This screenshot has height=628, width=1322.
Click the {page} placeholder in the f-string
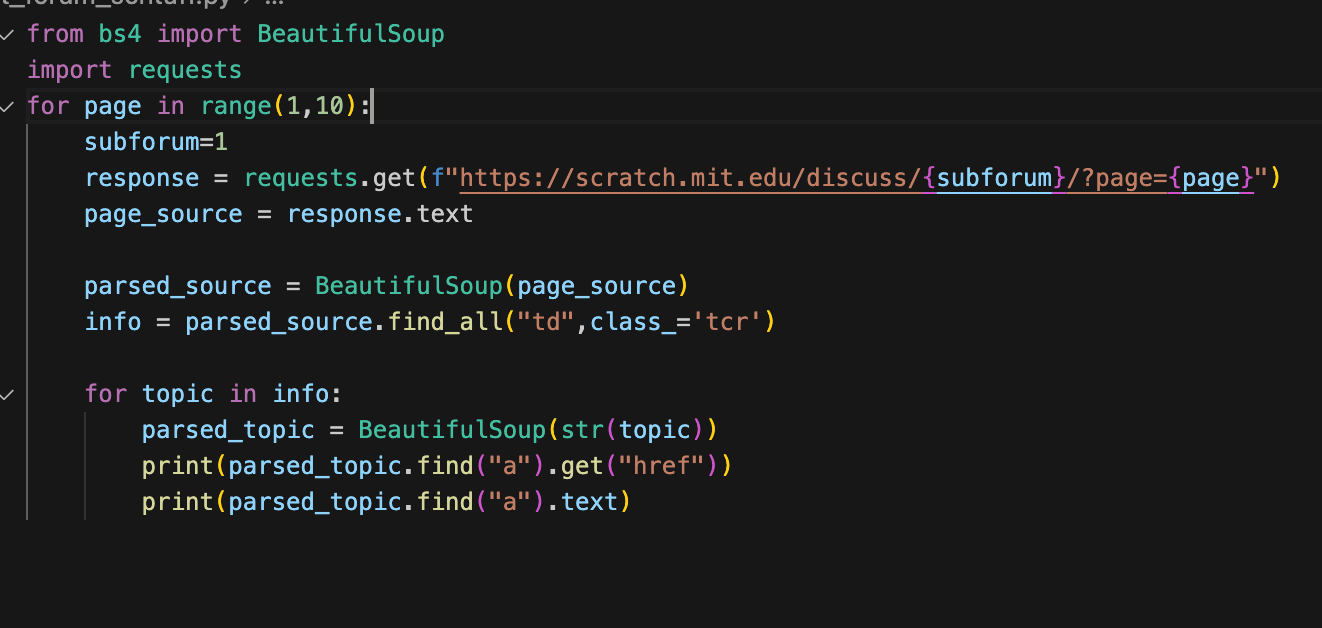(x=1213, y=177)
